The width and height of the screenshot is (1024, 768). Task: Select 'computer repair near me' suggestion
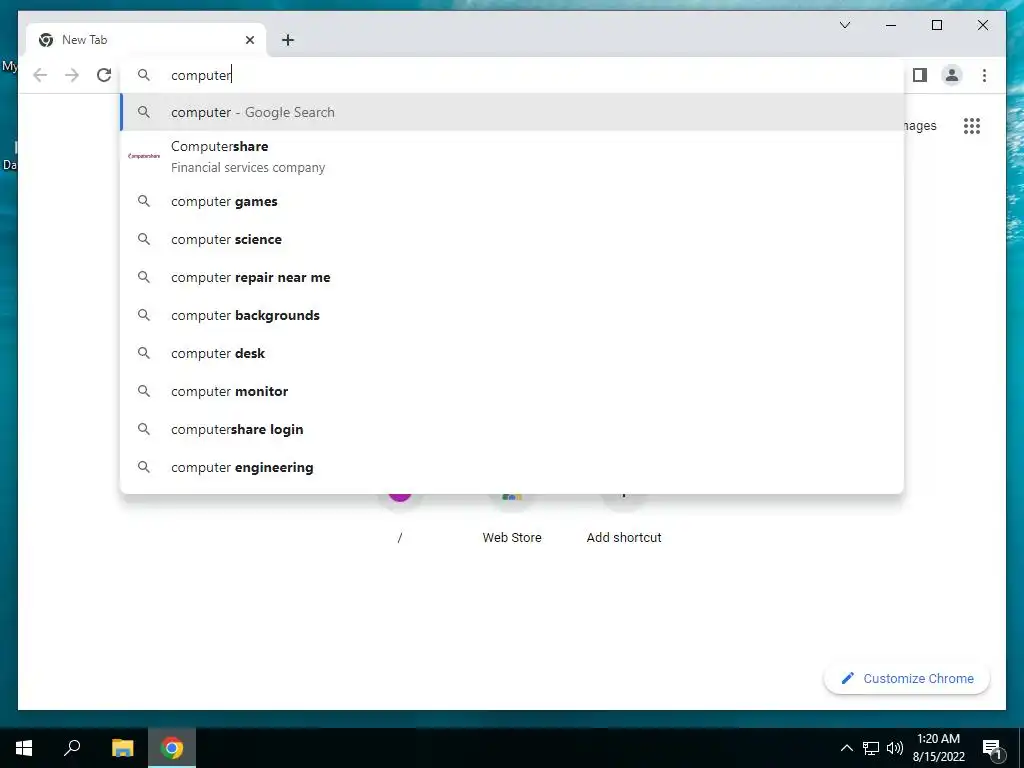click(x=513, y=278)
